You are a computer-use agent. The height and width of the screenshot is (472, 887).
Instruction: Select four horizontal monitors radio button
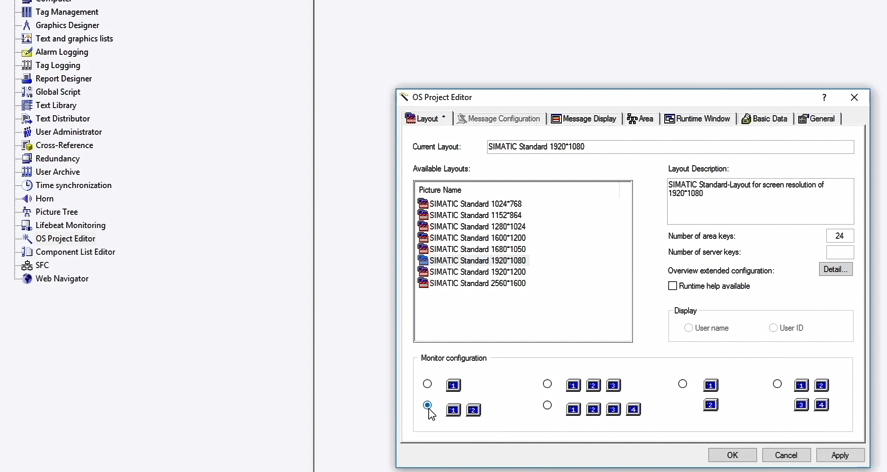pyautogui.click(x=547, y=405)
